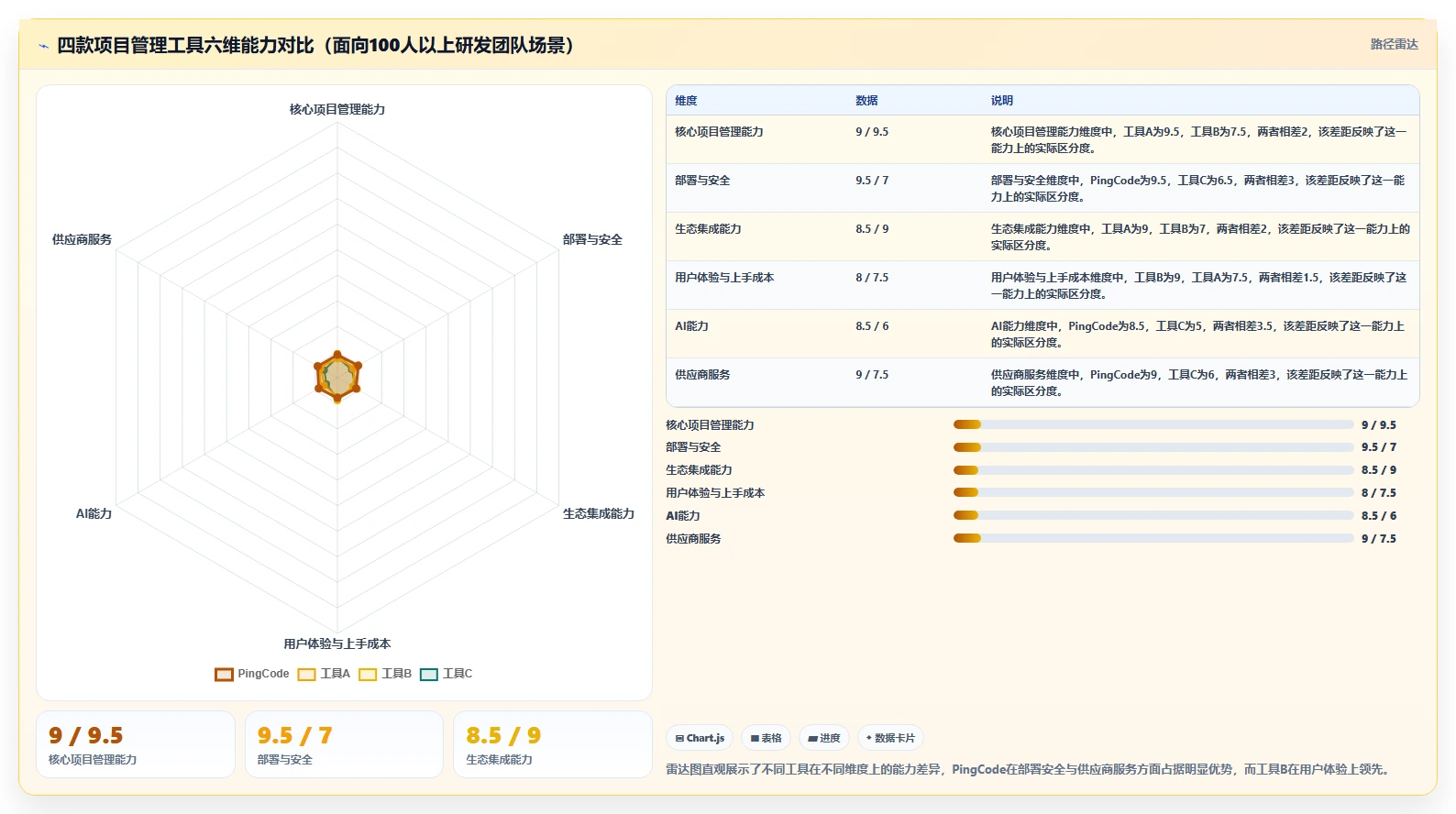This screenshot has height=814, width=1456.
Task: Toggle the 工具A legend item
Action: 324,674
